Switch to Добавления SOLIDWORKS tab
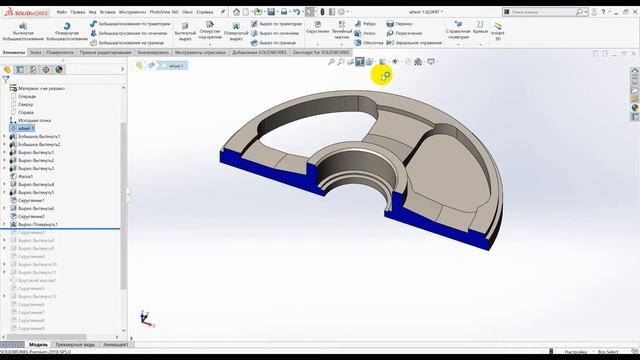 pos(260,52)
